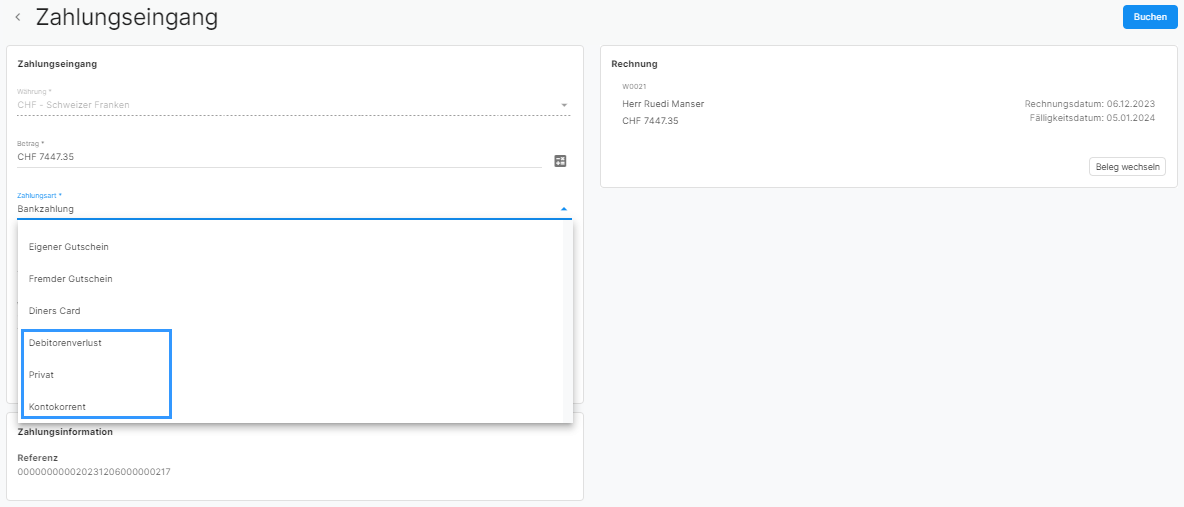Go back using the arrow beside Zahlungseingang
Viewport: 1184px width, 507px height.
click(x=18, y=17)
